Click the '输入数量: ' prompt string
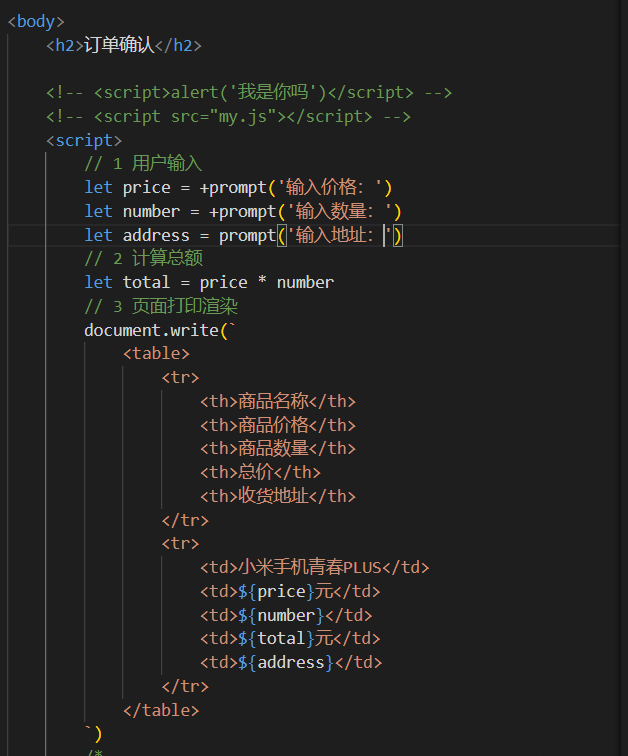The image size is (628, 756). click(339, 211)
